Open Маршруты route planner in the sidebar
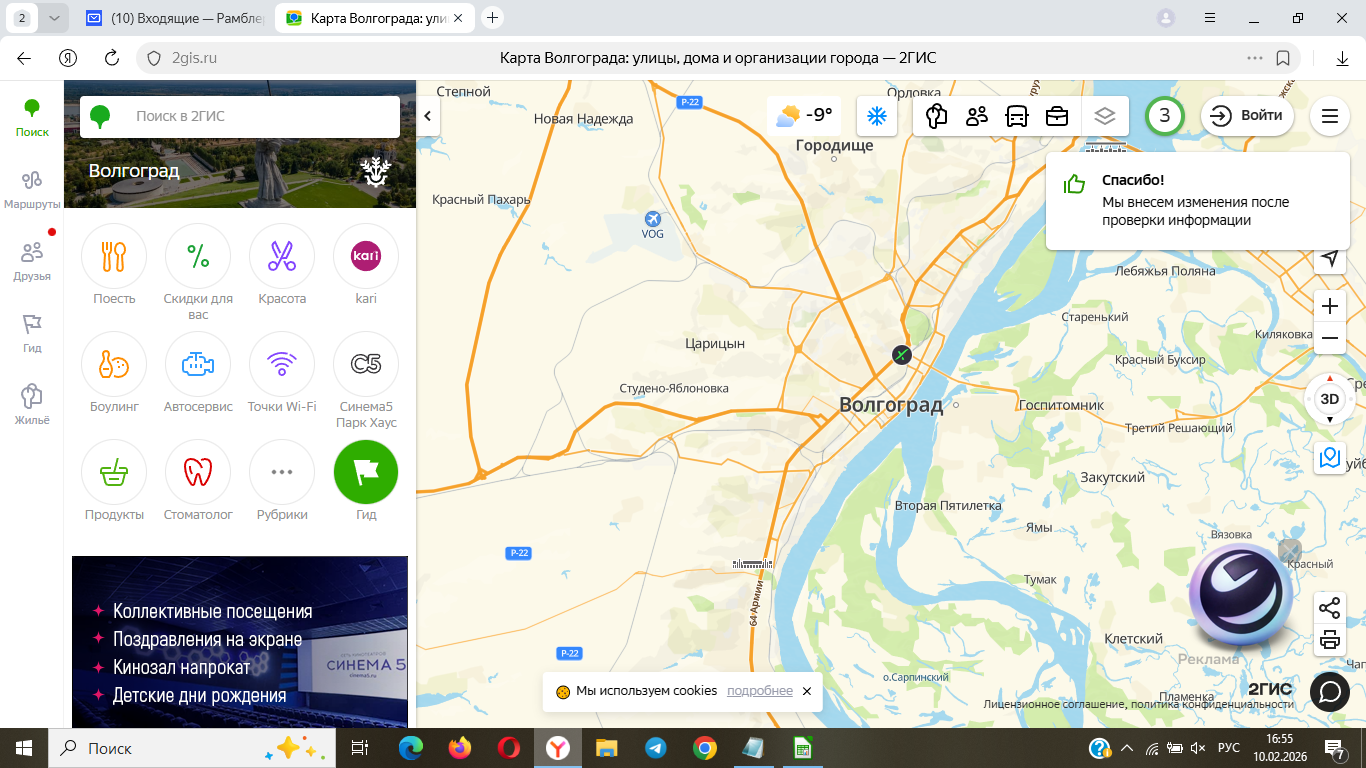The image size is (1366, 768). pyautogui.click(x=32, y=189)
